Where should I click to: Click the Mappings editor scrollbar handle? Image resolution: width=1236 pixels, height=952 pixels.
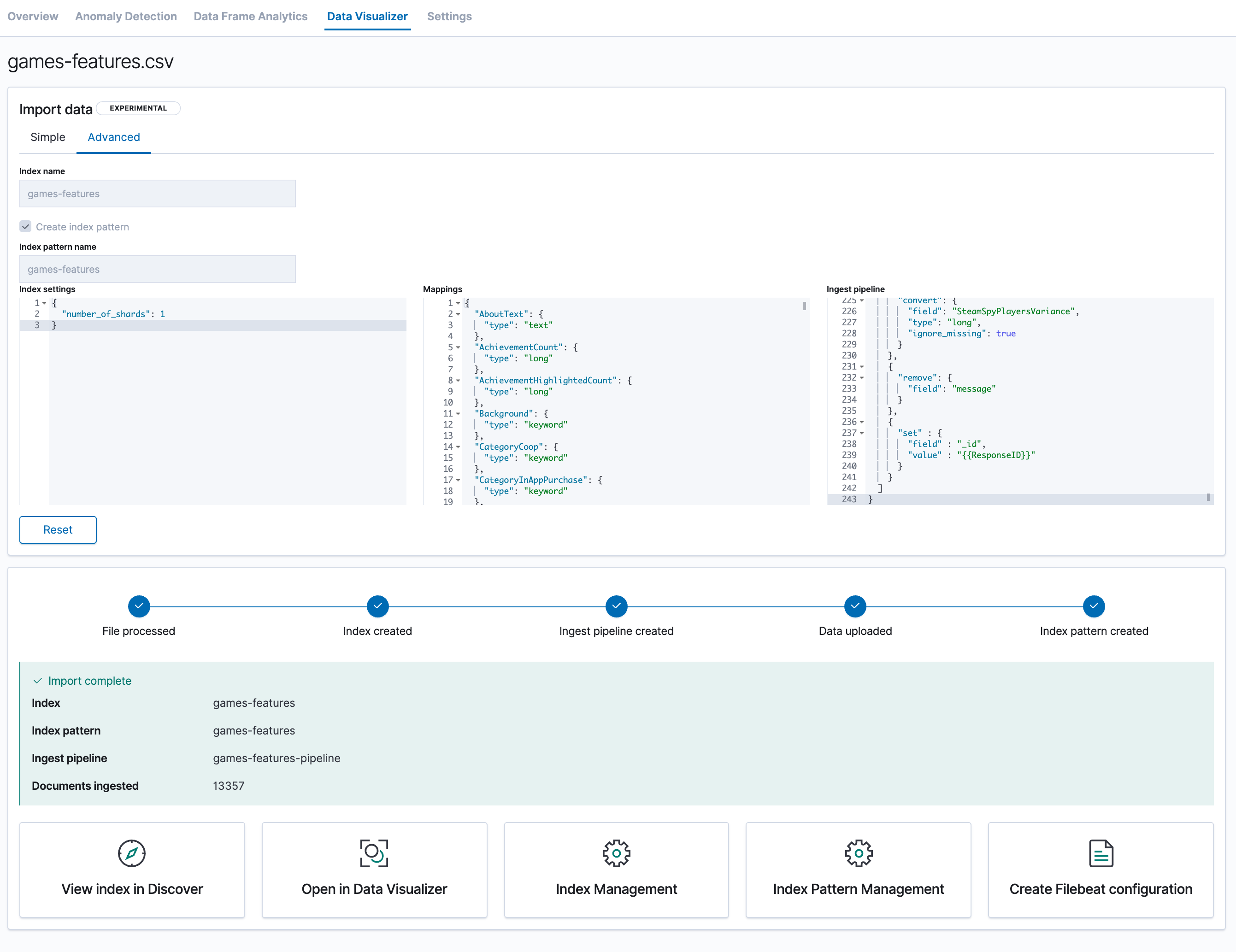click(x=804, y=306)
